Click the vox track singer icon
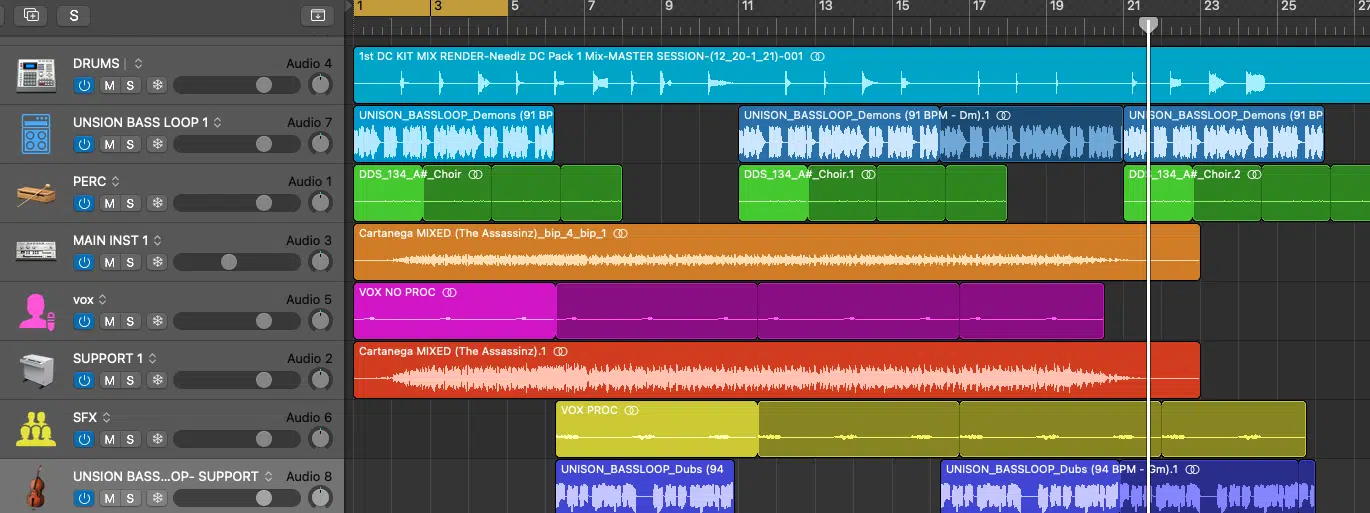 (35, 311)
